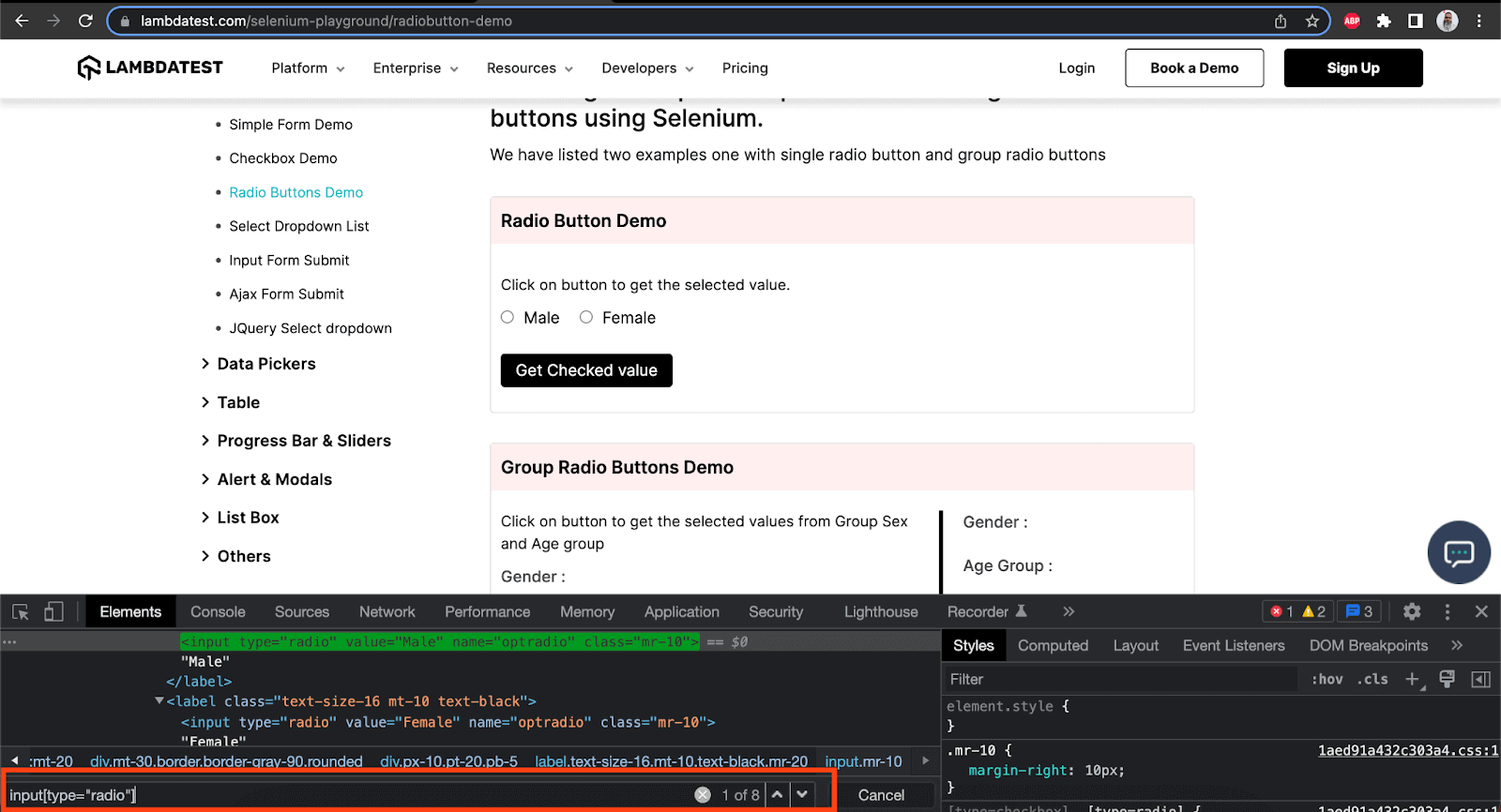This screenshot has height=812, width=1501.
Task: Reload the page with refresh icon
Action: pos(85,21)
